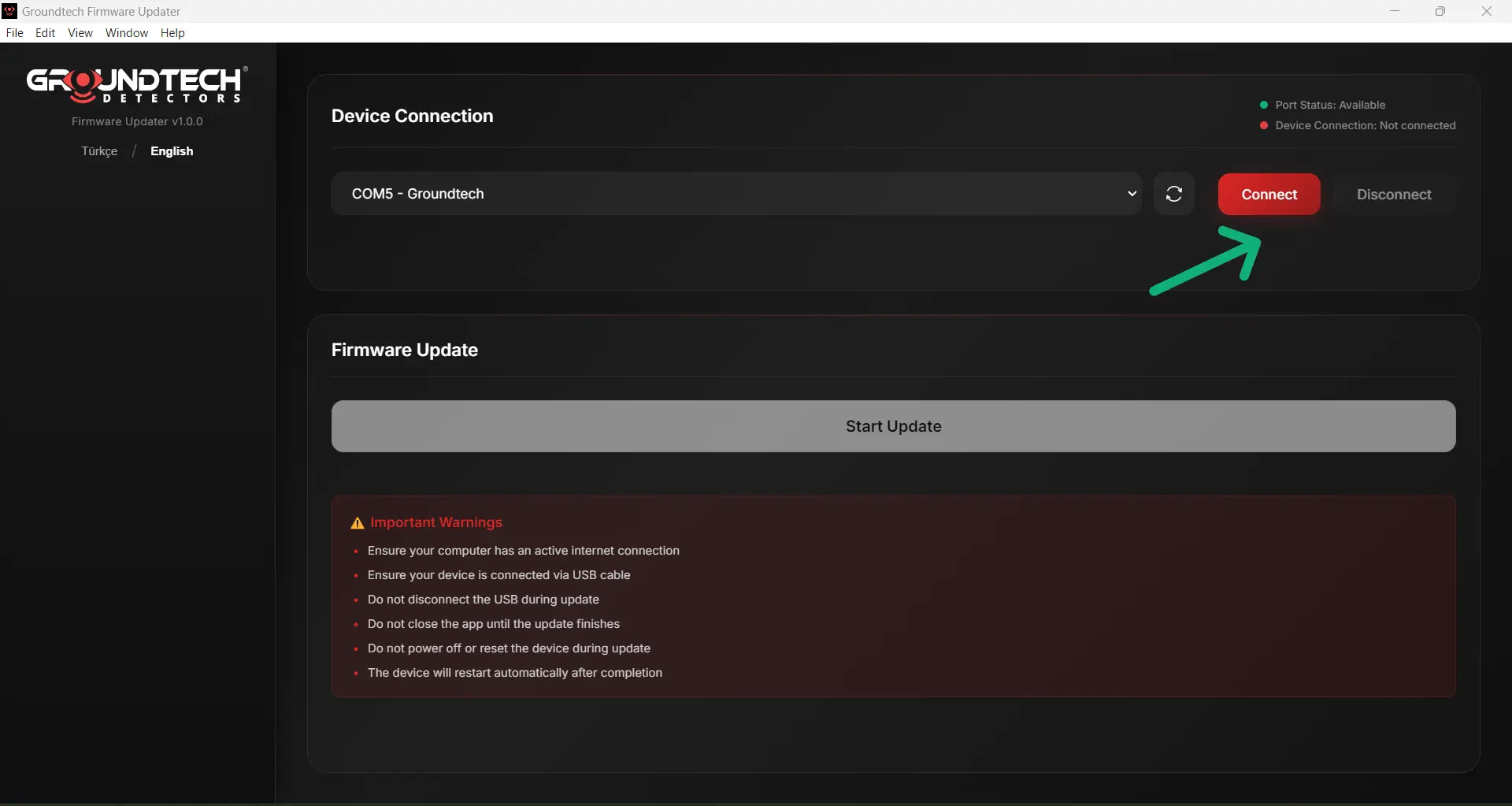Click the Groundtech Detectors logo
1512x806 pixels.
pos(137,85)
